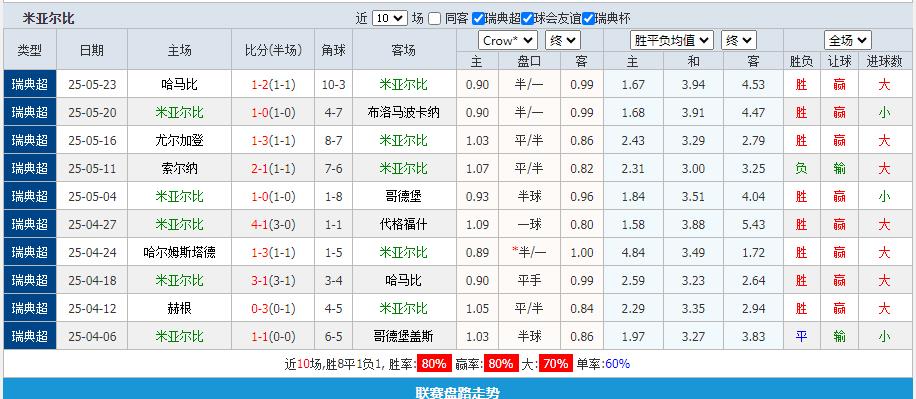Click the 米亚尔比 table title
The image size is (916, 399).
48,19
